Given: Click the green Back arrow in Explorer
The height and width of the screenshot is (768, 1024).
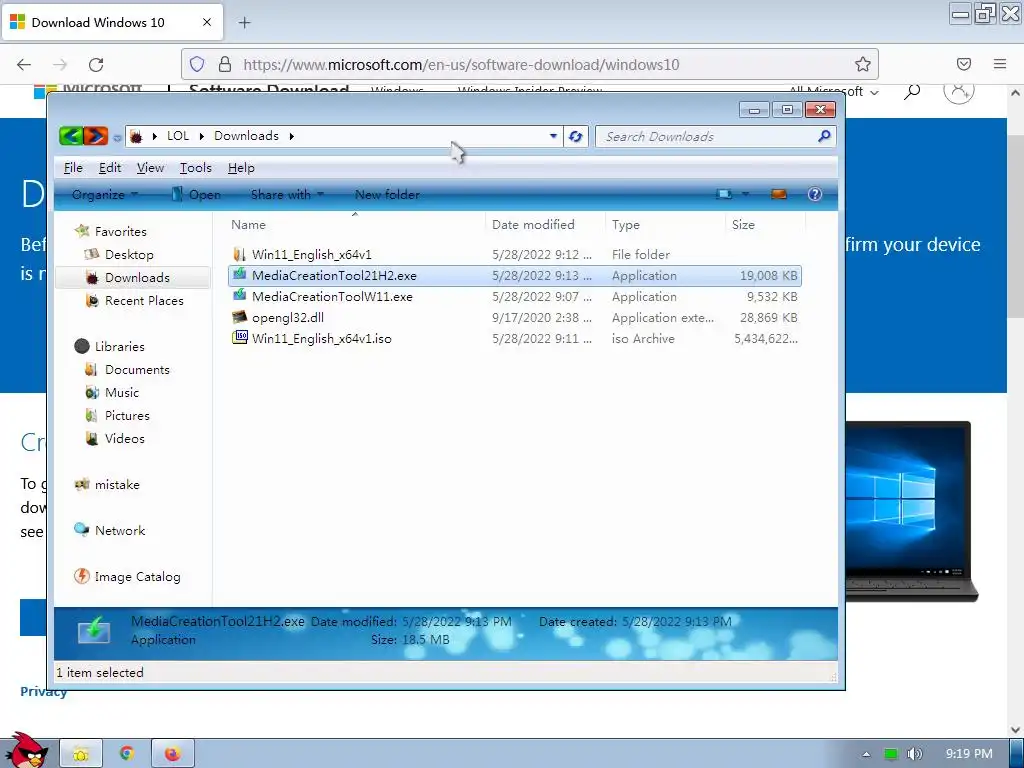Looking at the screenshot, I should point(71,136).
